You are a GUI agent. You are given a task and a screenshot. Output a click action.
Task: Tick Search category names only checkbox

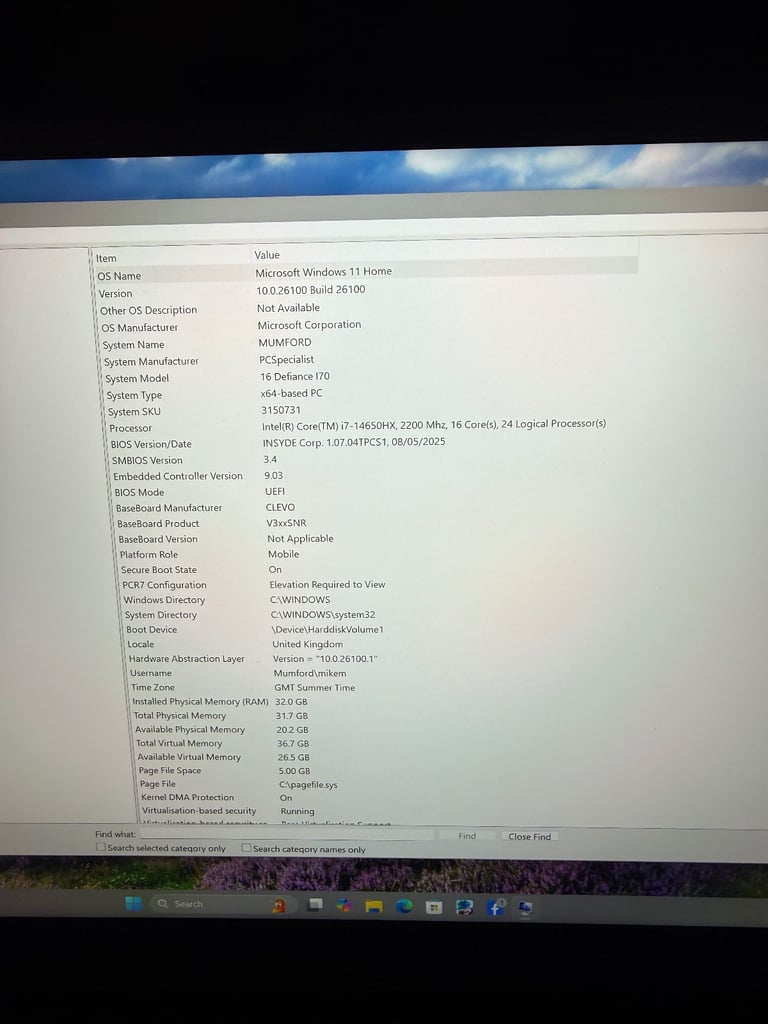(x=246, y=848)
